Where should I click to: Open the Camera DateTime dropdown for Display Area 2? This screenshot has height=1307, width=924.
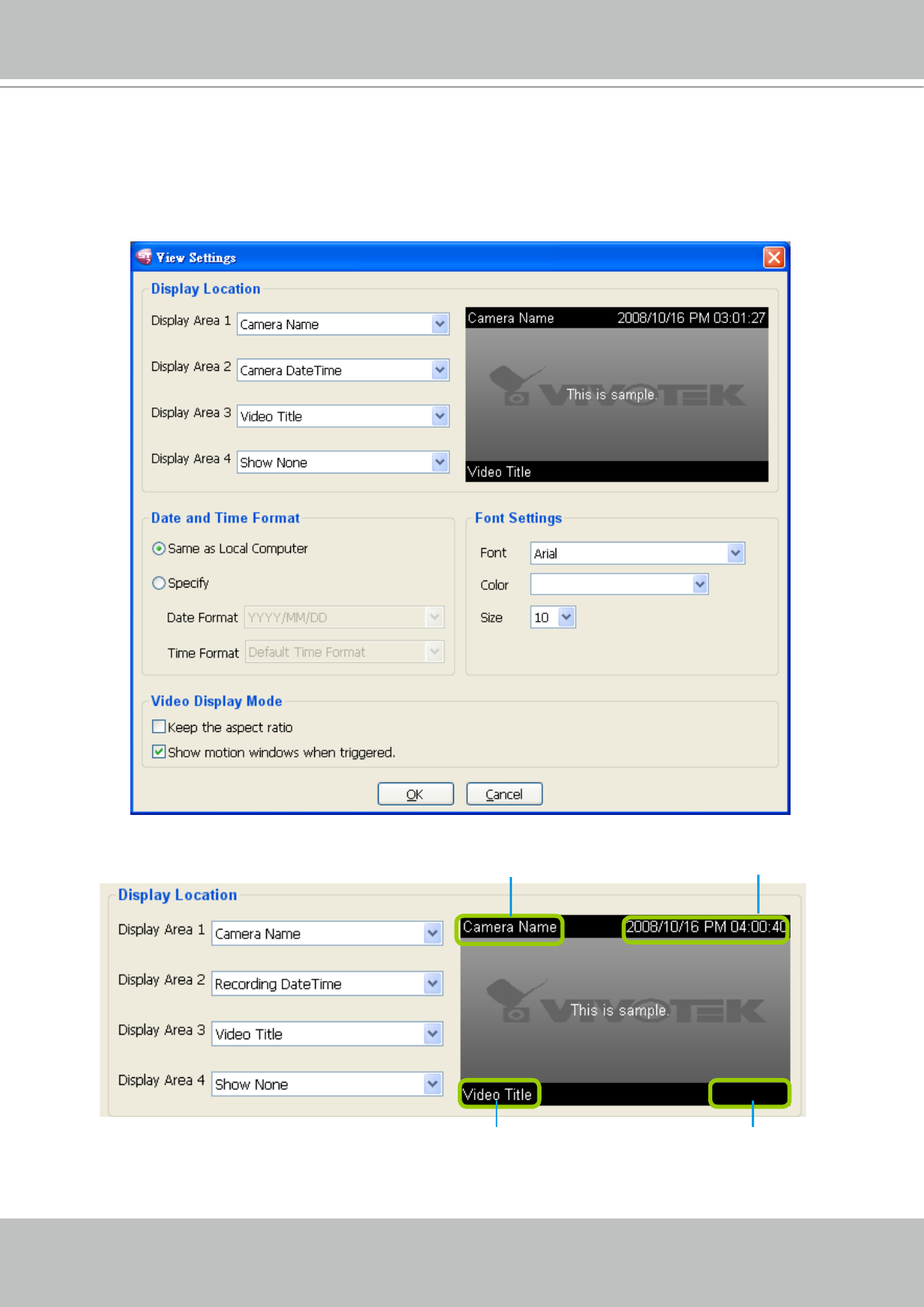(x=343, y=370)
